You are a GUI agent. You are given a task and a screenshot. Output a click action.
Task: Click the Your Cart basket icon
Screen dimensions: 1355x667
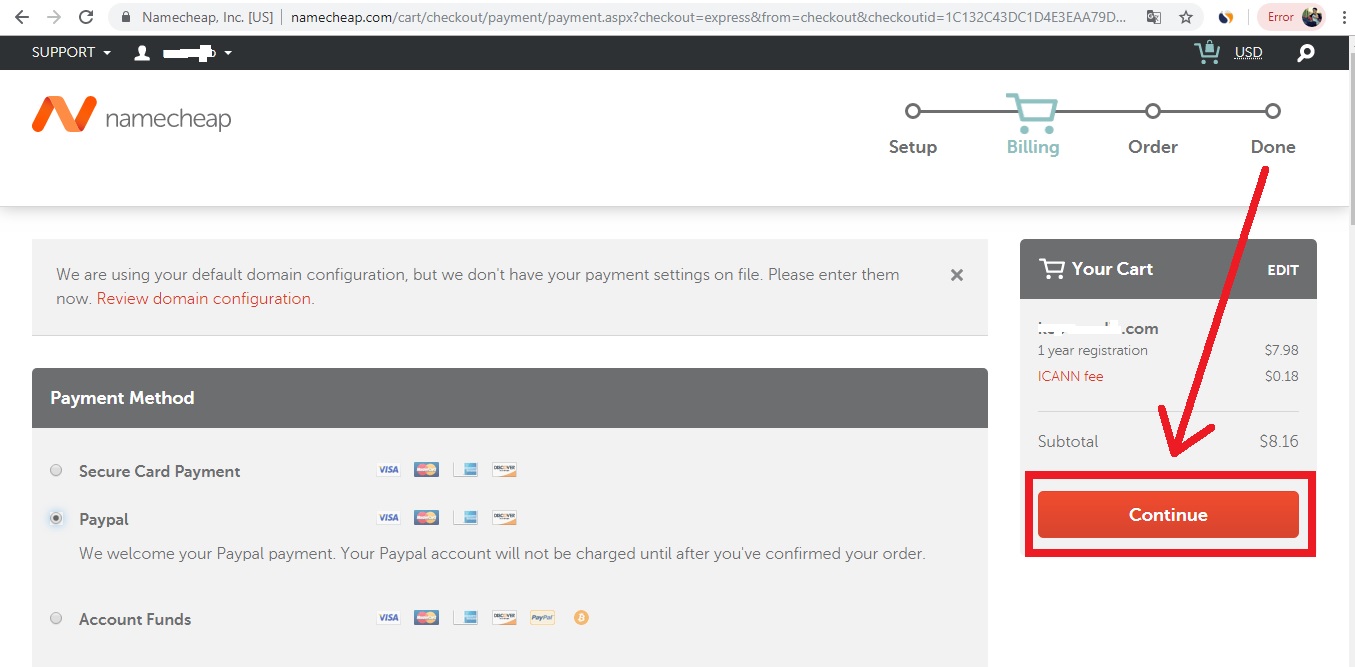1051,268
